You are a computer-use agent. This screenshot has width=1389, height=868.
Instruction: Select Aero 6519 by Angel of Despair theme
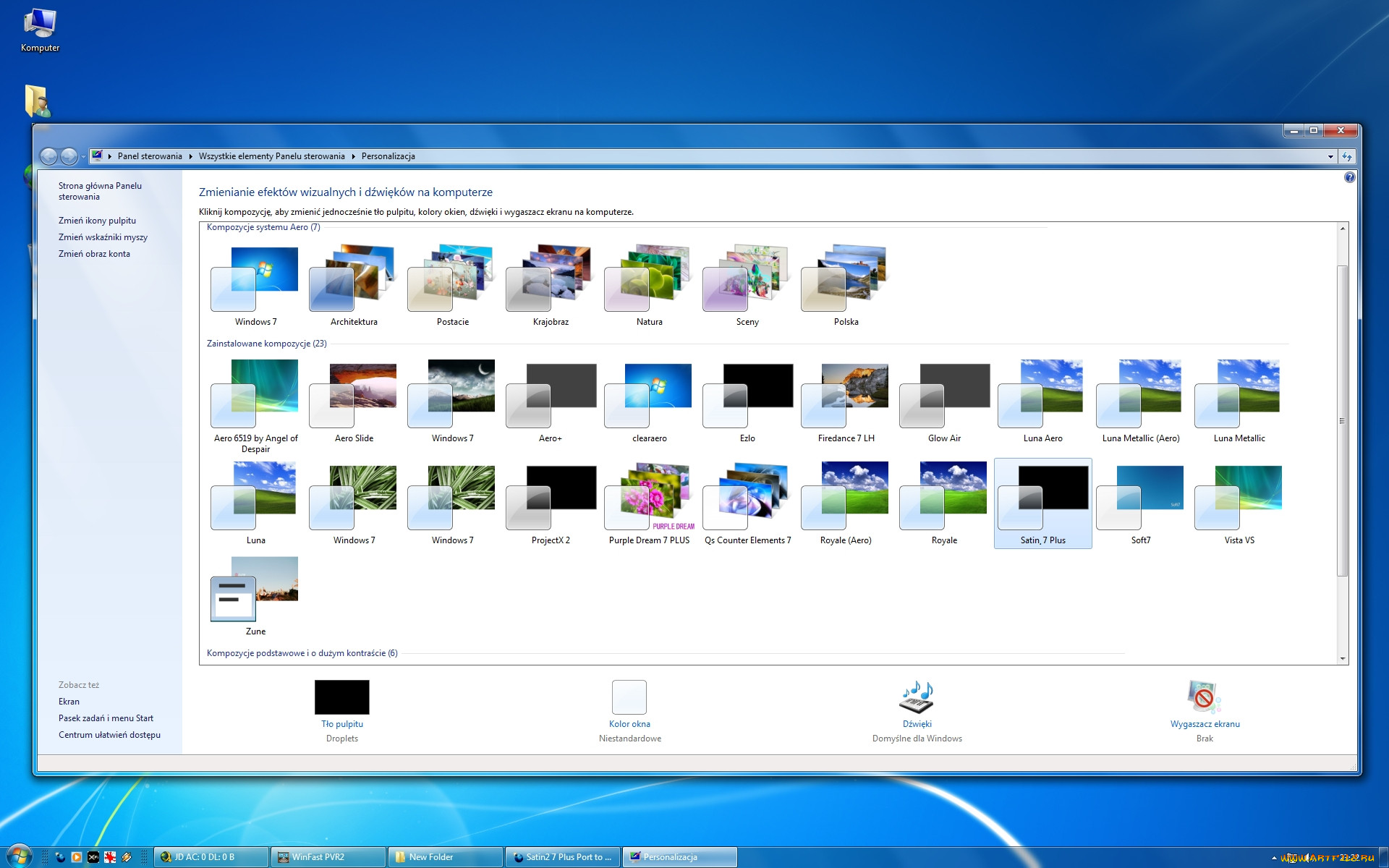tap(255, 407)
